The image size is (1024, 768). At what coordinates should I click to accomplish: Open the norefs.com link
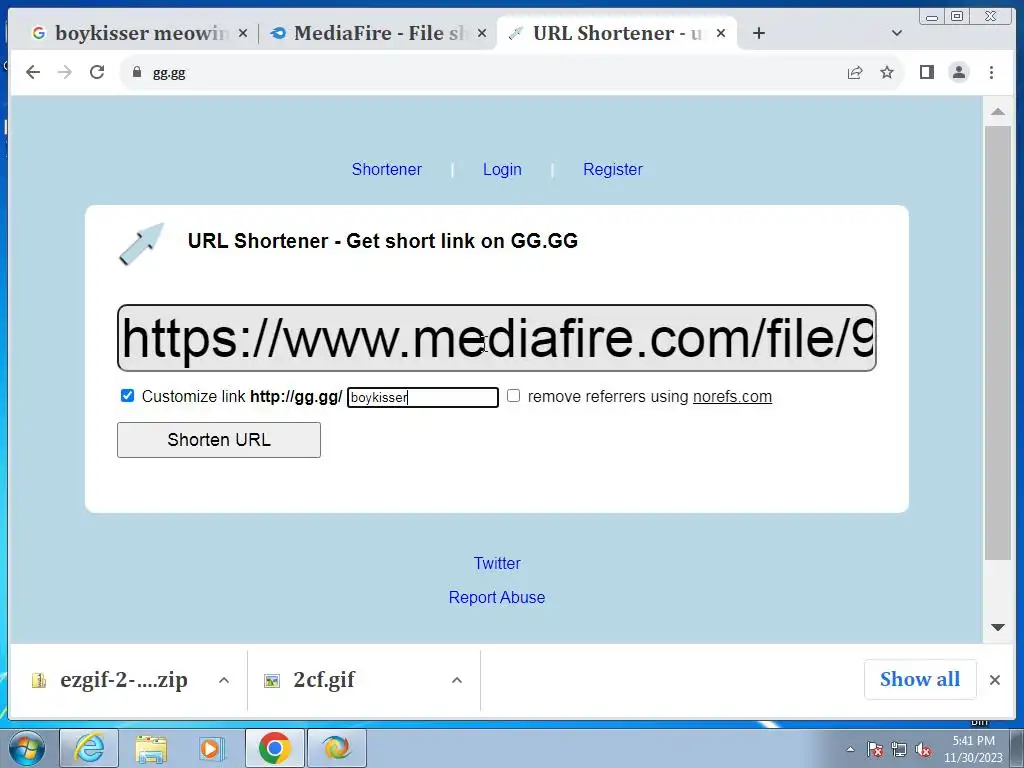(x=732, y=396)
